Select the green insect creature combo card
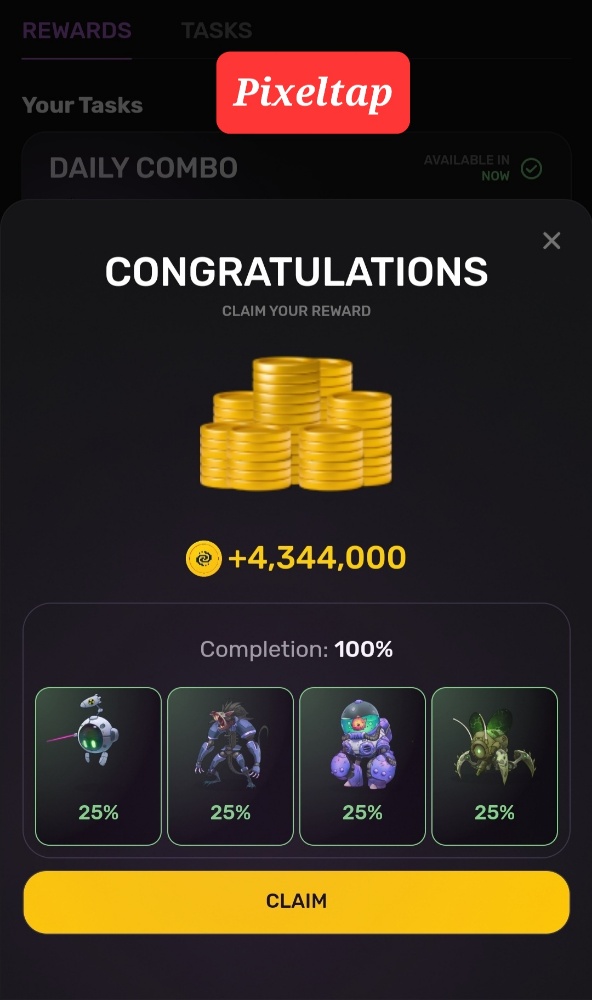The height and width of the screenshot is (1000, 592). pyautogui.click(x=494, y=766)
